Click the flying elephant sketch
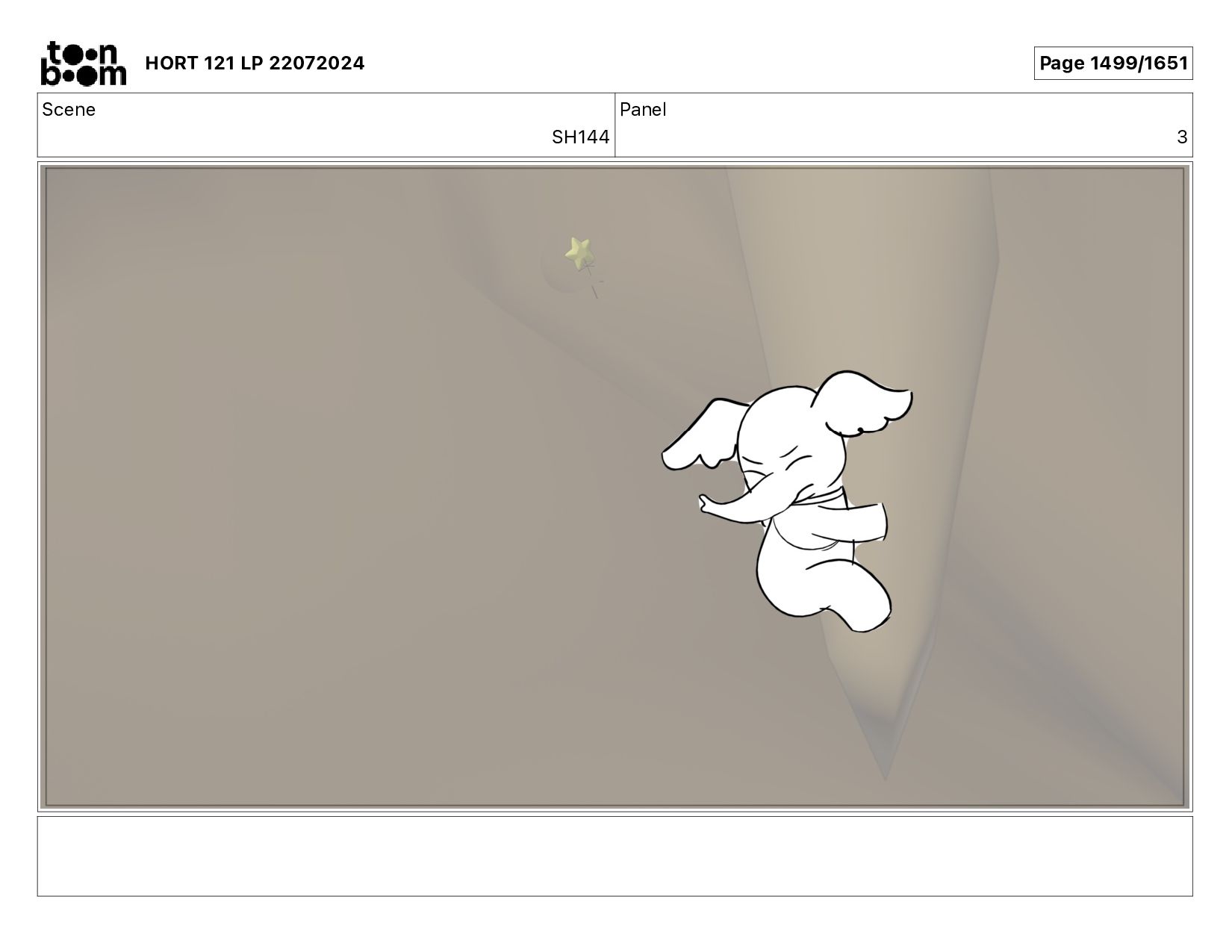 click(786, 501)
